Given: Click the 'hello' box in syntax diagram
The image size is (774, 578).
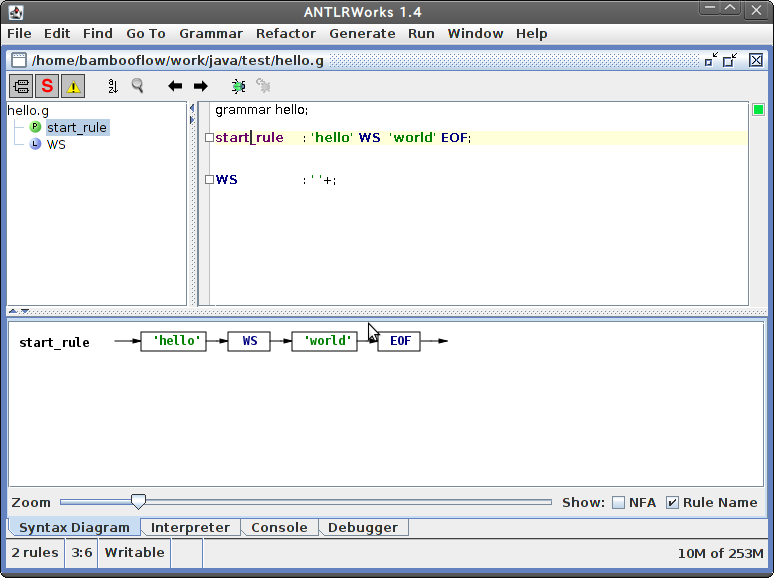Looking at the screenshot, I should (x=173, y=341).
